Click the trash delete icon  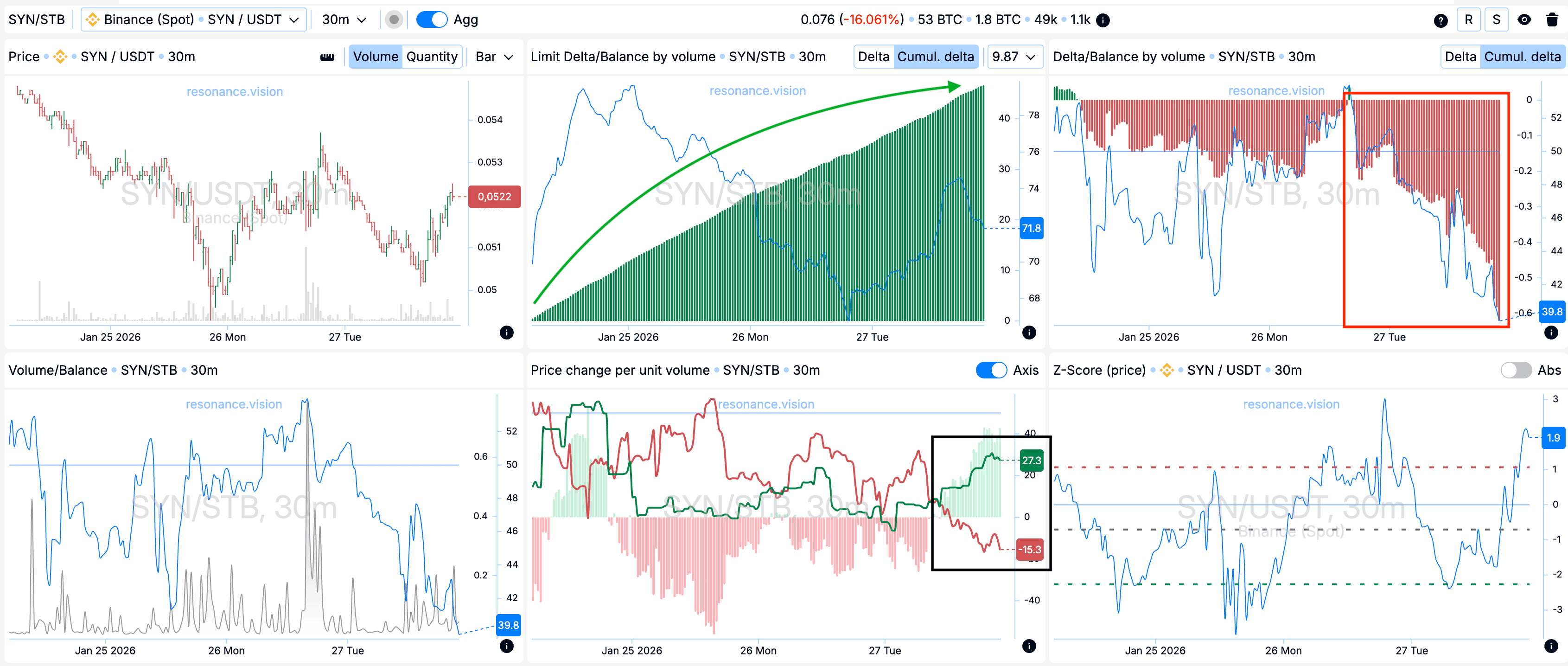click(1552, 20)
